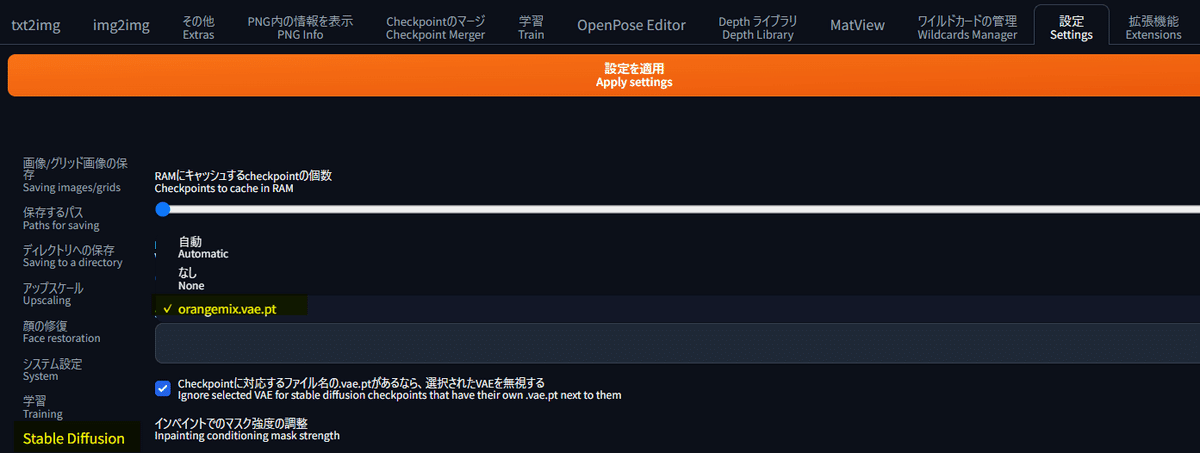Open the System settings section

[51, 369]
